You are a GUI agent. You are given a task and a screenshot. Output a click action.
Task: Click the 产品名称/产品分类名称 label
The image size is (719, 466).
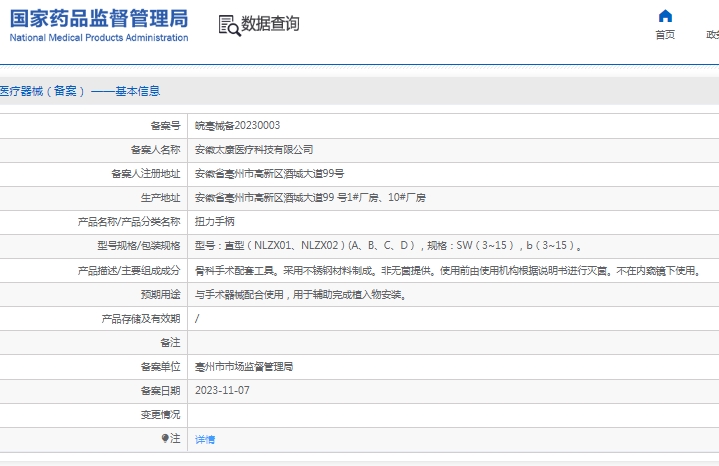129,222
